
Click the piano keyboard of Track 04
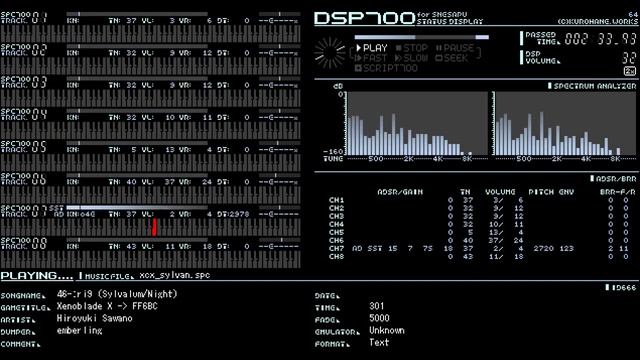coord(150,131)
